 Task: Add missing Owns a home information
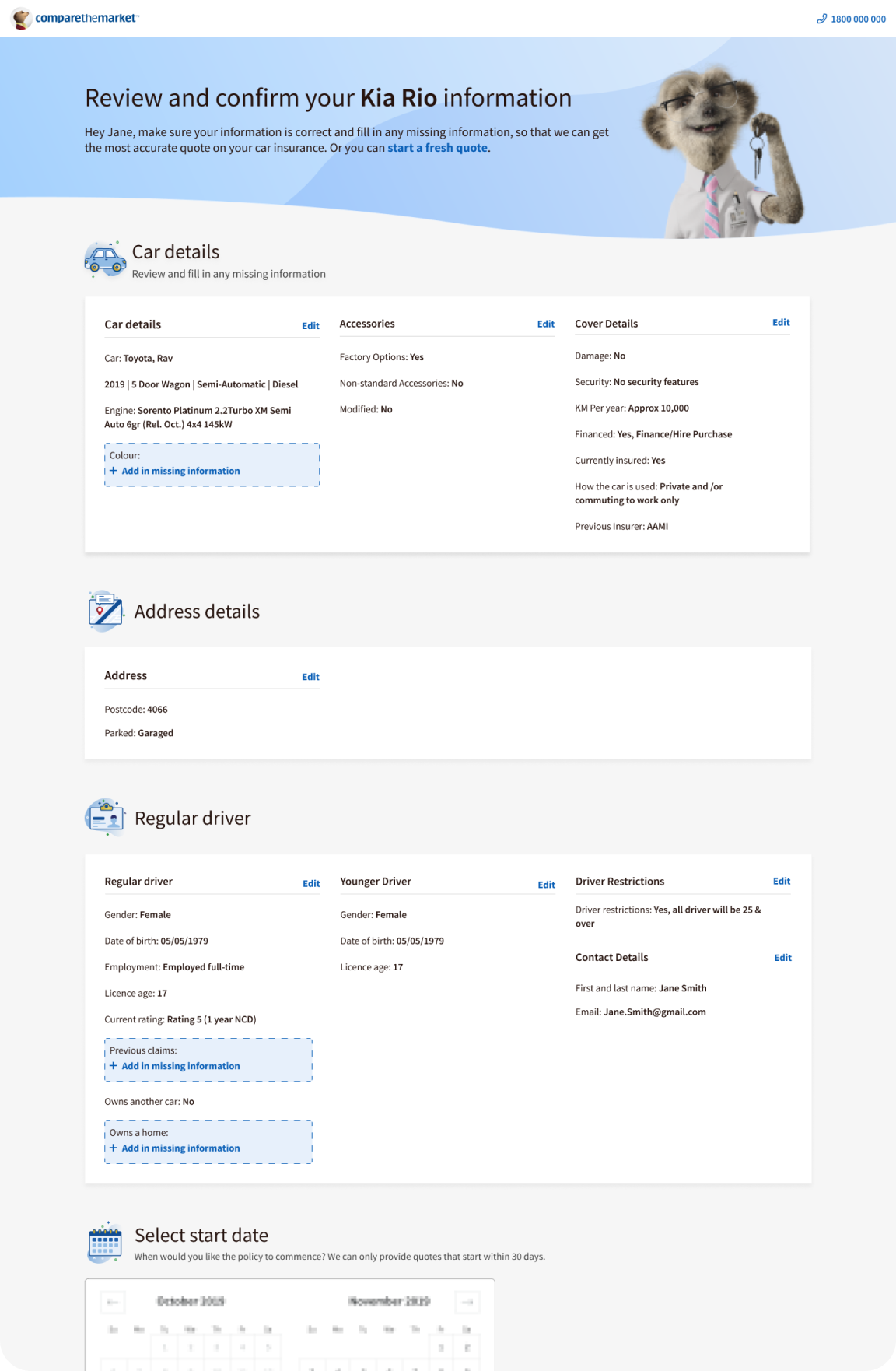tap(180, 1148)
